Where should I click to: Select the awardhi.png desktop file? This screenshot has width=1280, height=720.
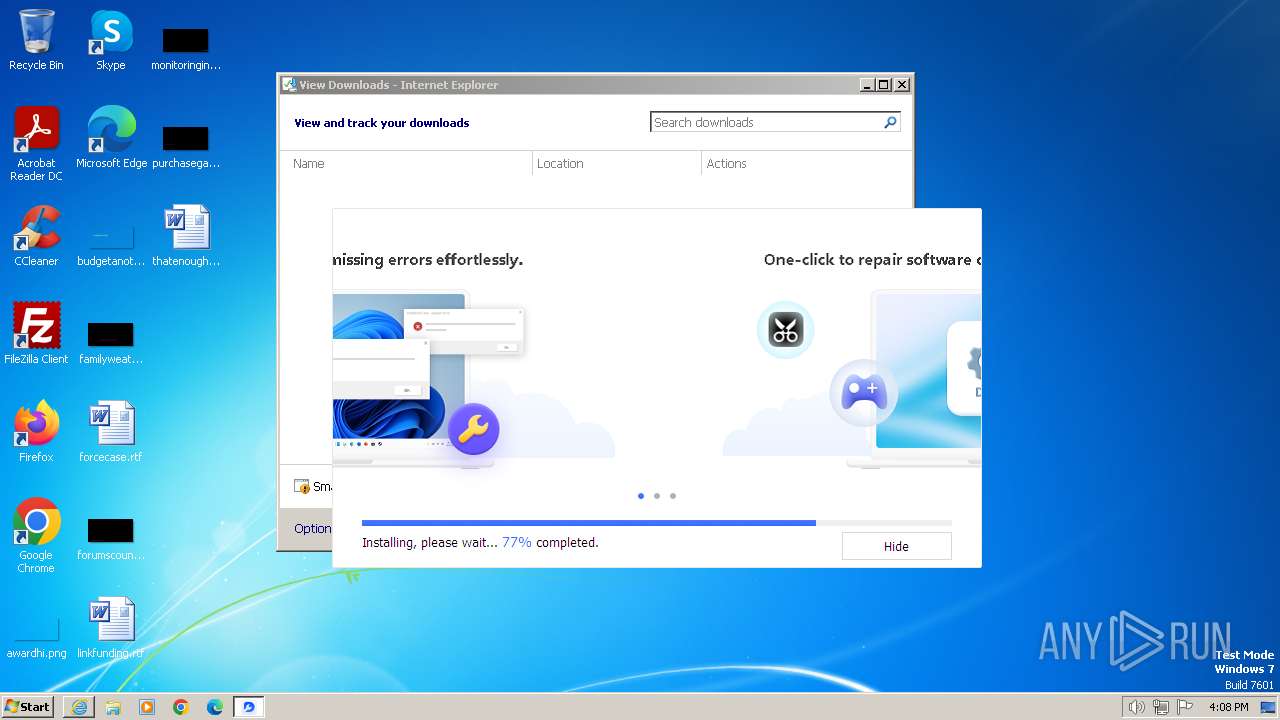coord(36,637)
